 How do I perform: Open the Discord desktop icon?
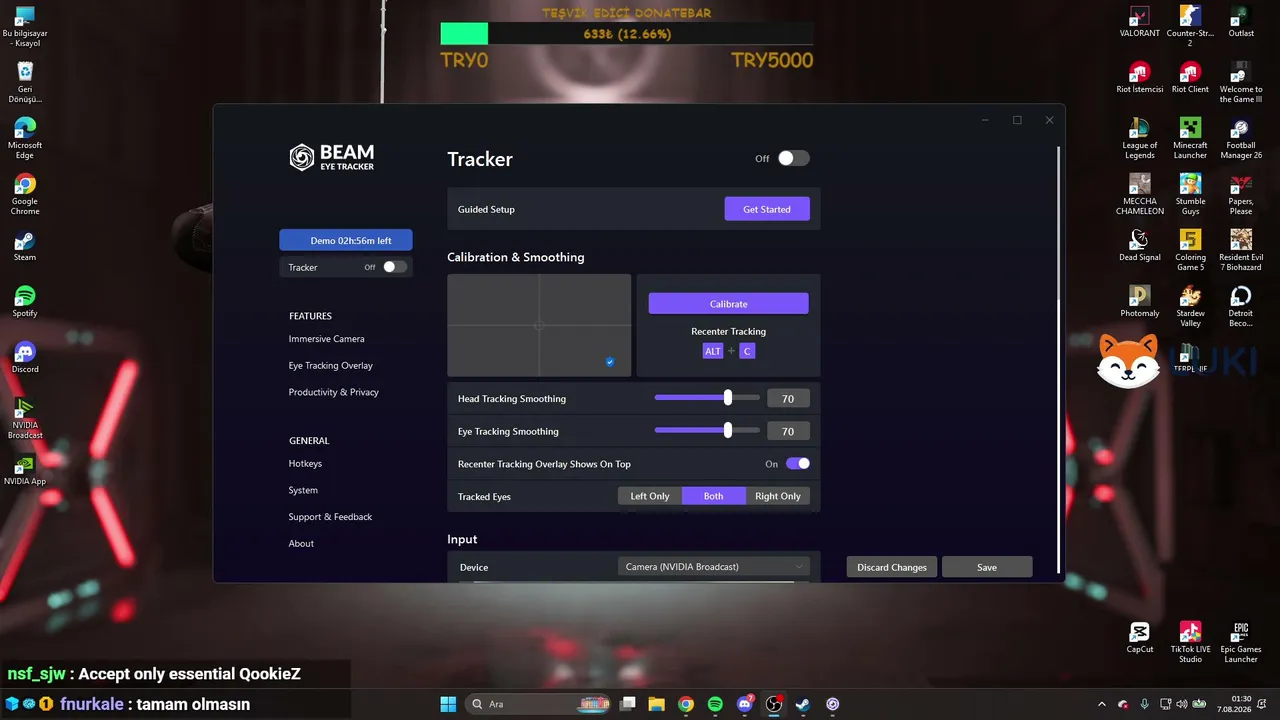25,358
